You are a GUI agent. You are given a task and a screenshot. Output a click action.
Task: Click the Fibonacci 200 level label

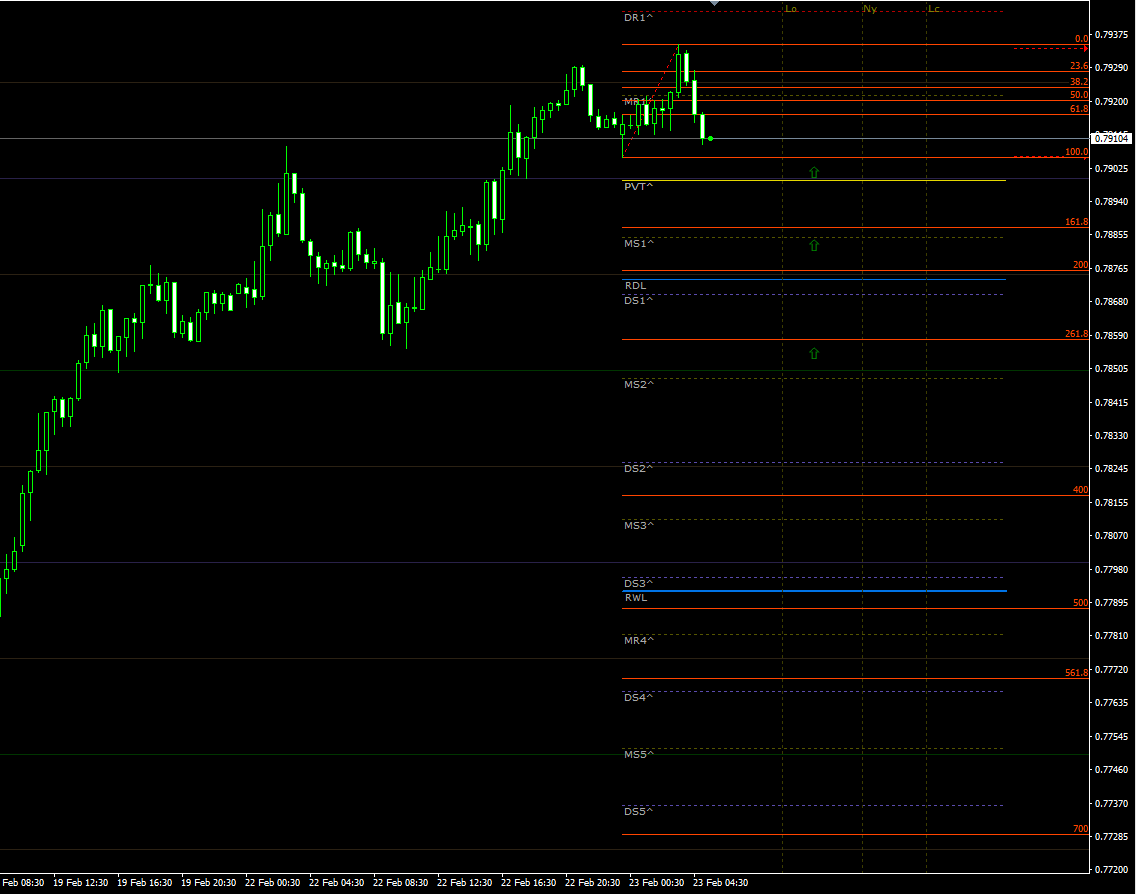[x=1080, y=264]
